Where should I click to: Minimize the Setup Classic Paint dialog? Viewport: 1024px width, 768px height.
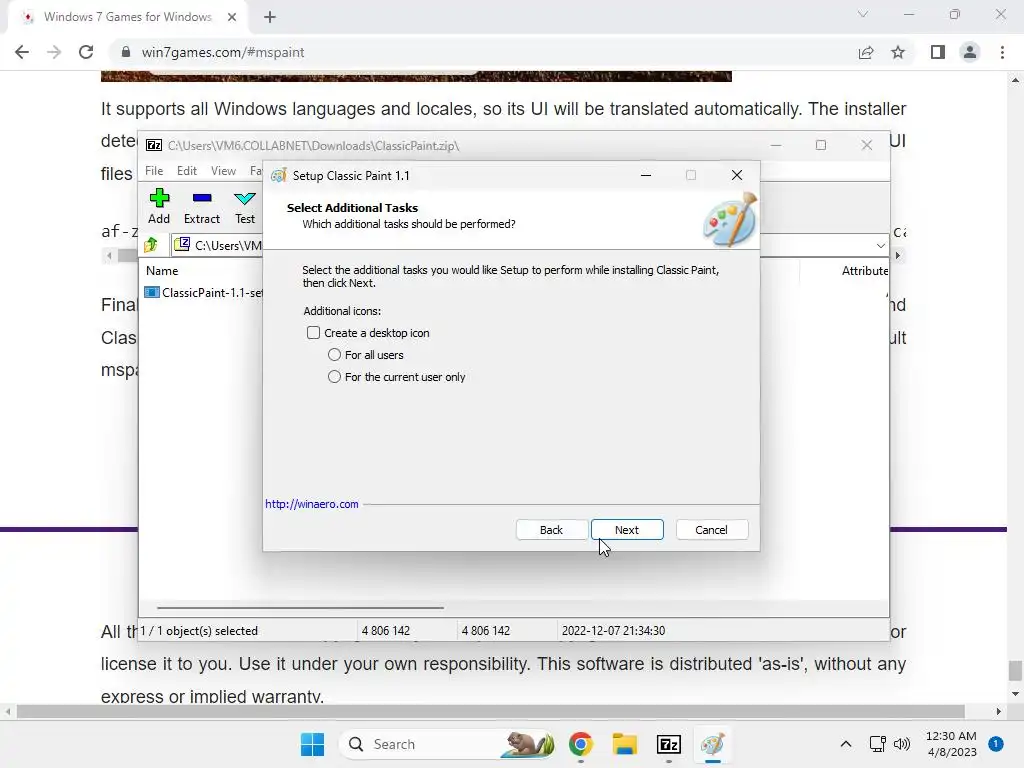[645, 175]
